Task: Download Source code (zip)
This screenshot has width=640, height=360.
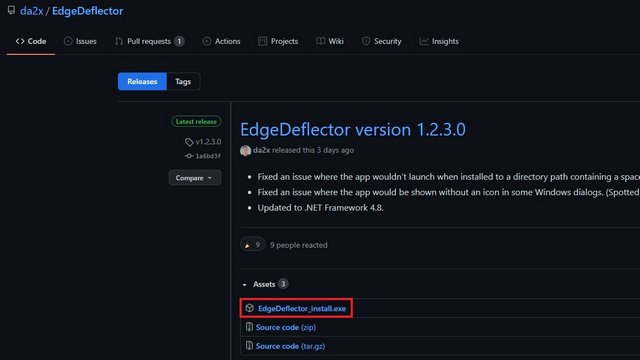Action: 286,327
